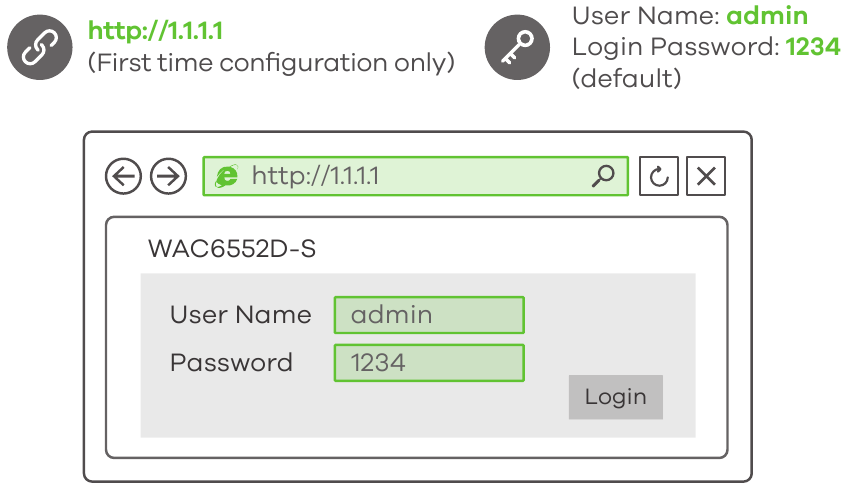
Task: Click the http://1.1.1.1 address bar field
Action: pyautogui.click(x=415, y=177)
